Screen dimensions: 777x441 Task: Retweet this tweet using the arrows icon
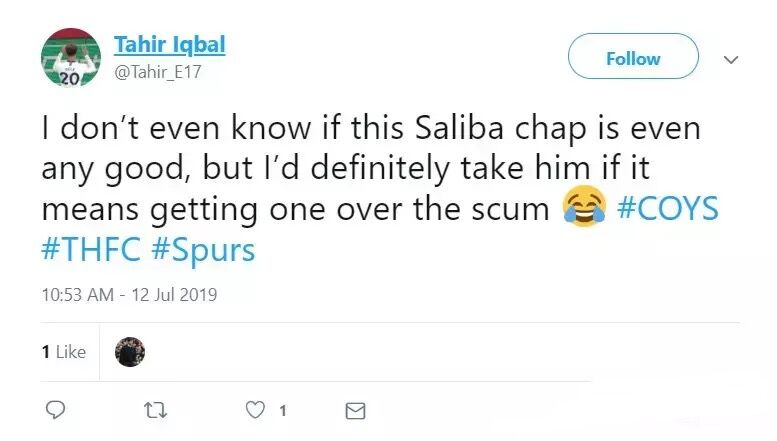click(155, 410)
